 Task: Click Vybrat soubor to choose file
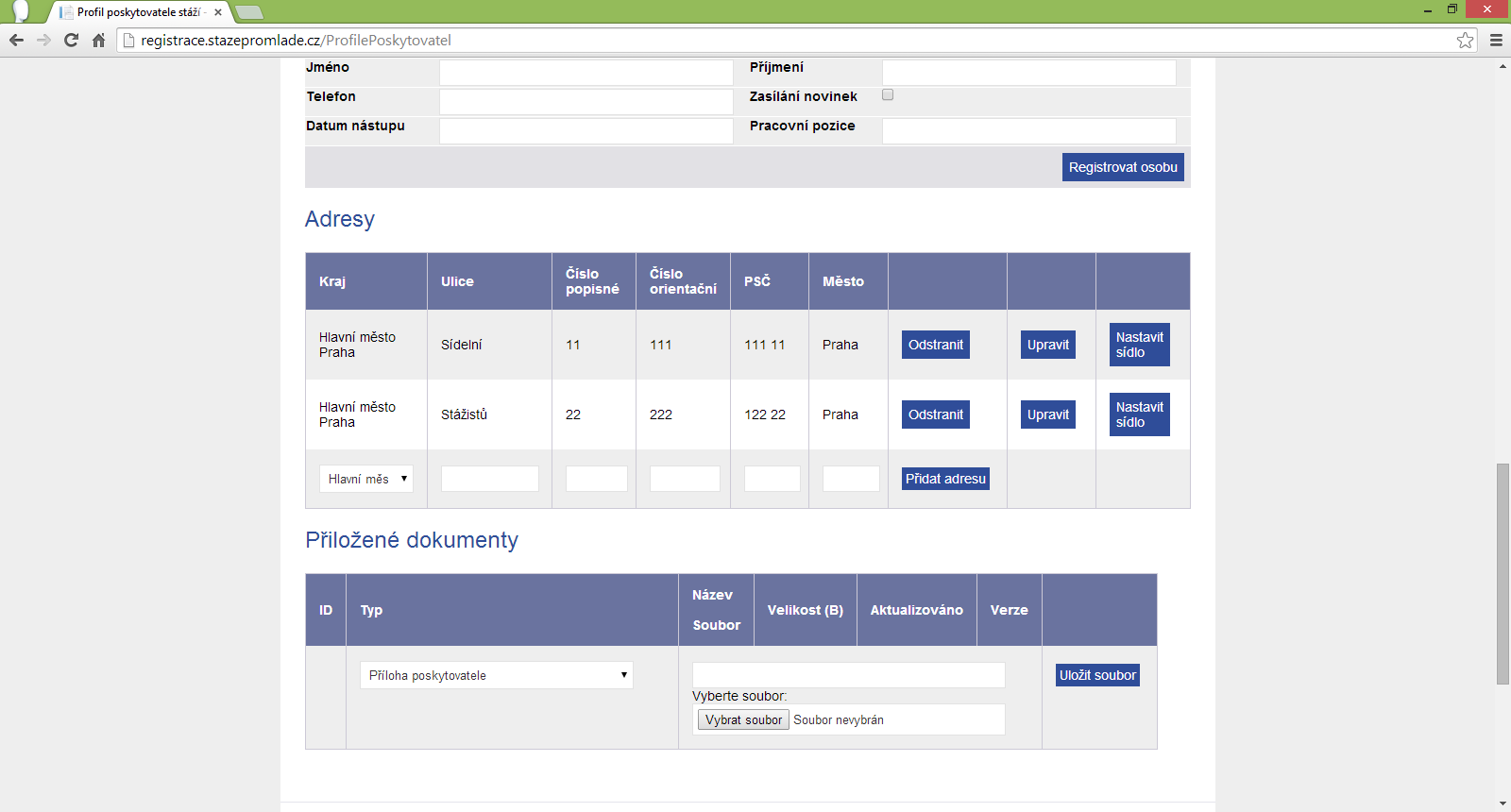[743, 719]
